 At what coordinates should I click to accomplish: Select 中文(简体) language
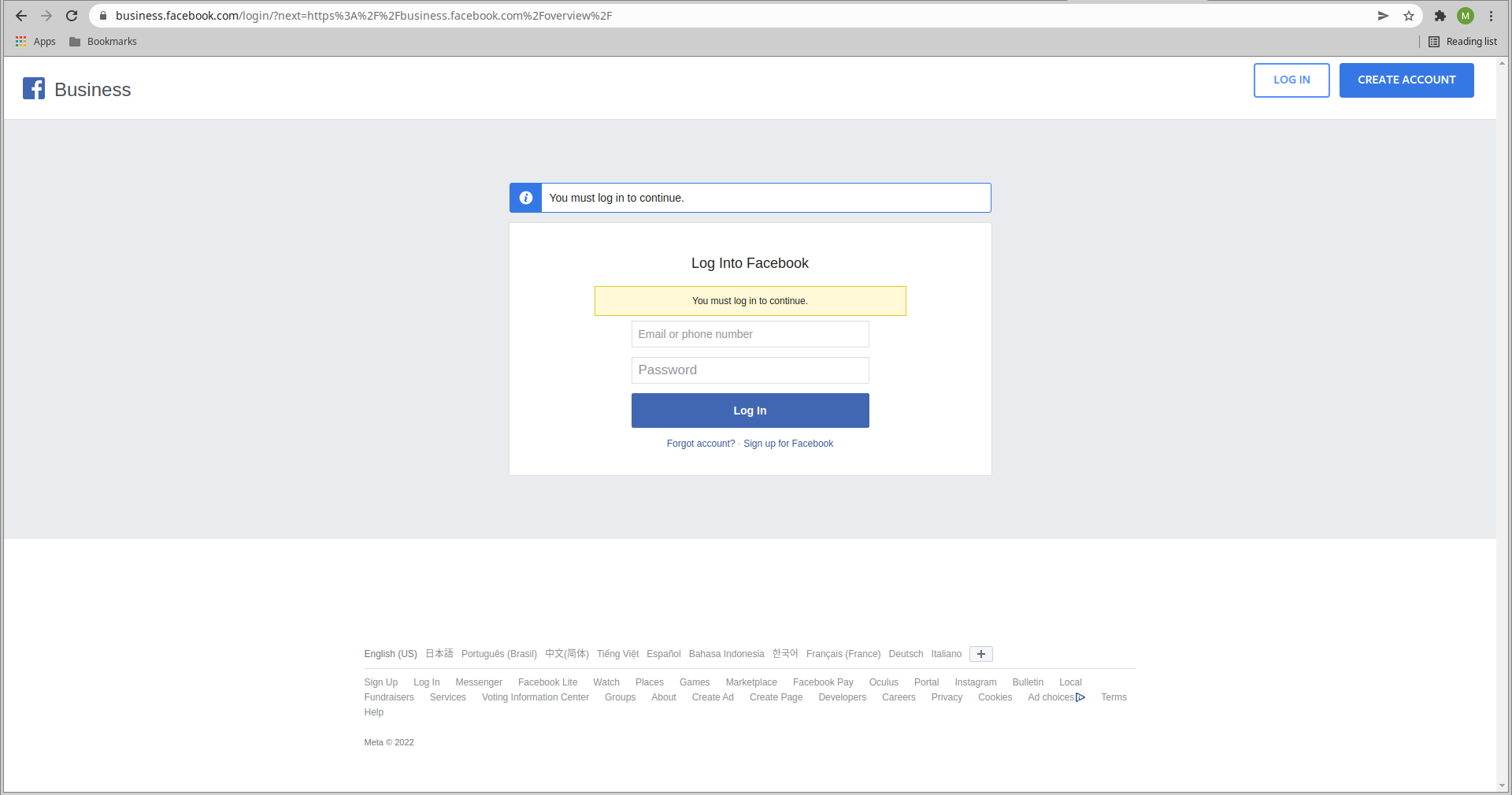click(x=567, y=654)
